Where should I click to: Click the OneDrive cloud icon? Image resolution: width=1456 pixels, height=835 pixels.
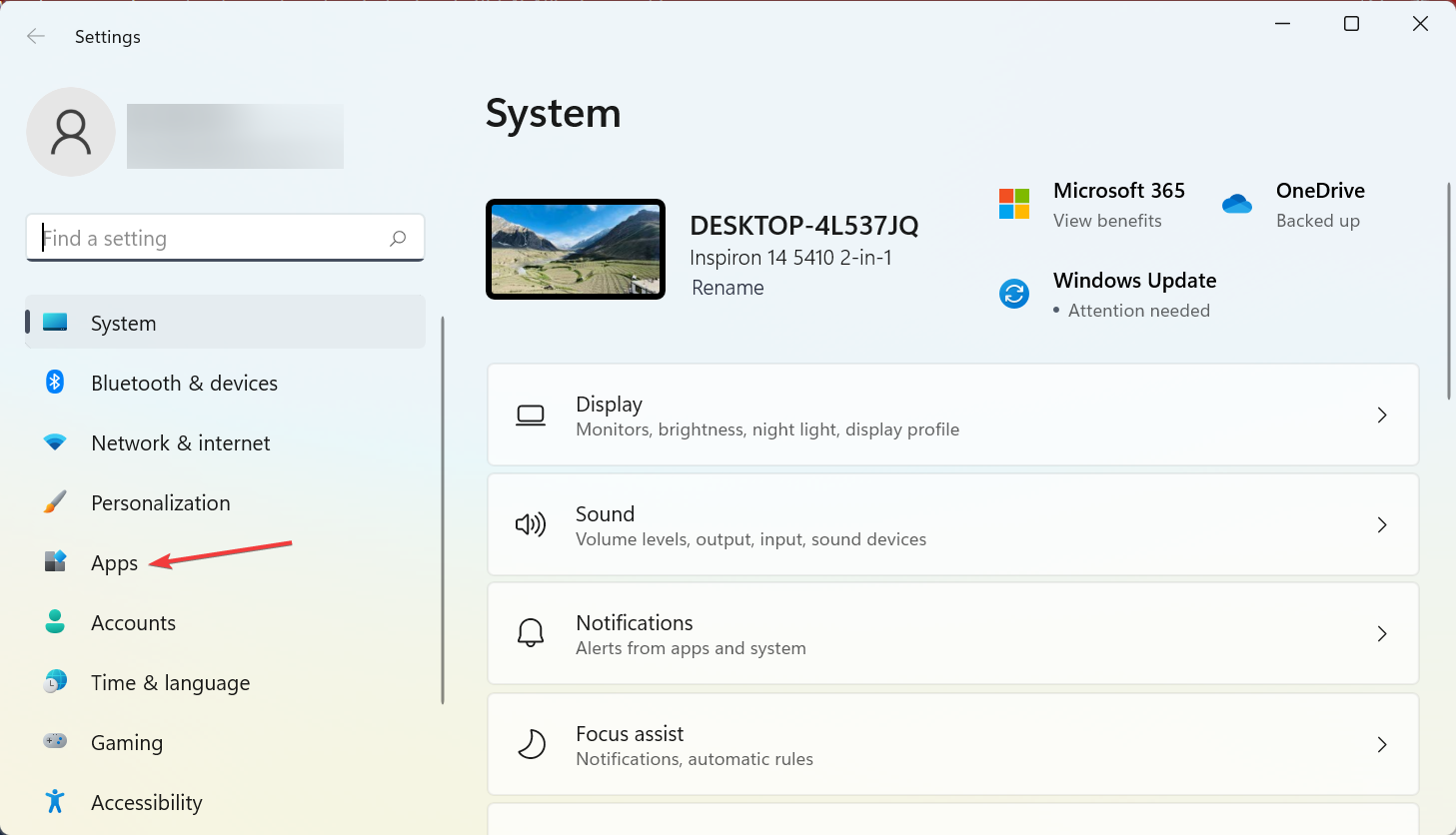(1237, 203)
